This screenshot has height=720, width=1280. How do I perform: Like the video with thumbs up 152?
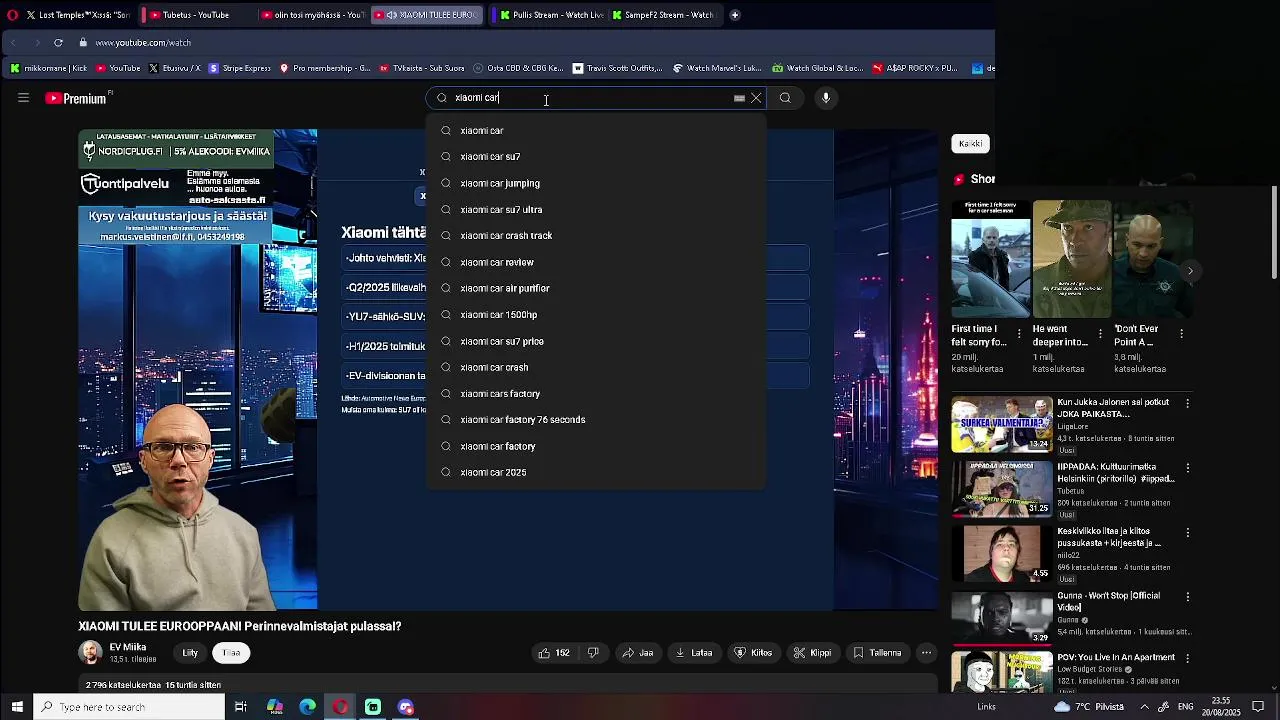coord(554,653)
